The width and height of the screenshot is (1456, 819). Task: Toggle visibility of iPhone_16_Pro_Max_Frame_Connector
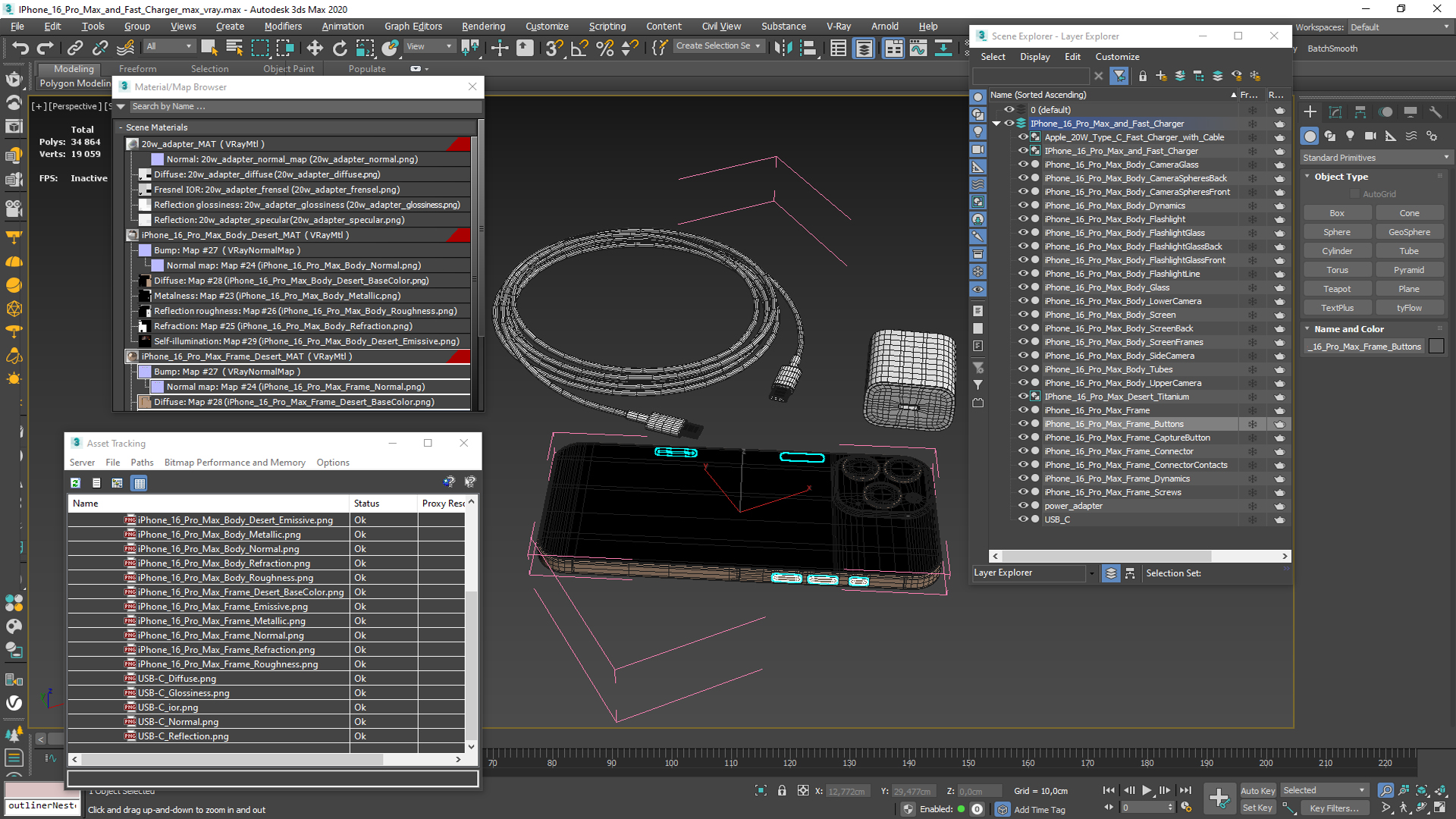(x=1023, y=451)
